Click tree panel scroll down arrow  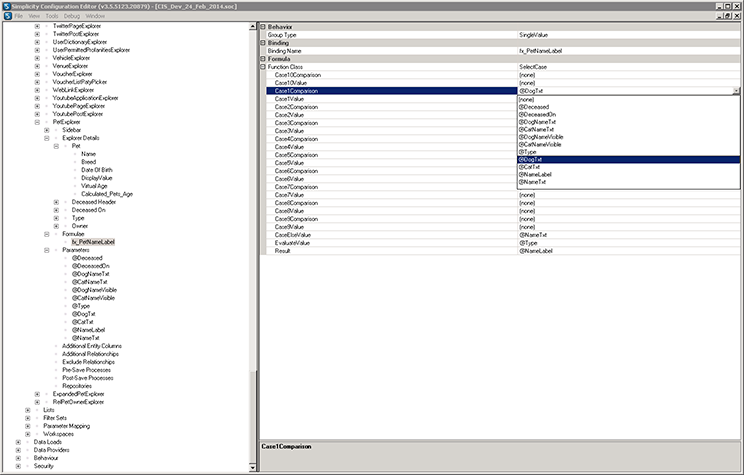coord(252,467)
